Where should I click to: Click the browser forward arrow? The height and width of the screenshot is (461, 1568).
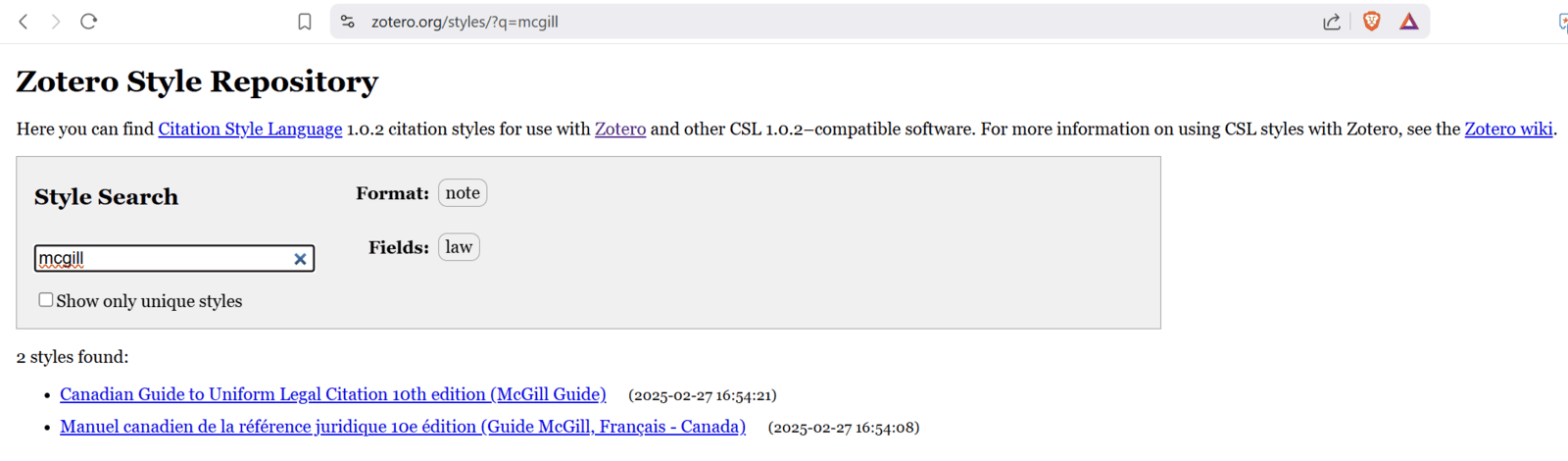coord(56,22)
